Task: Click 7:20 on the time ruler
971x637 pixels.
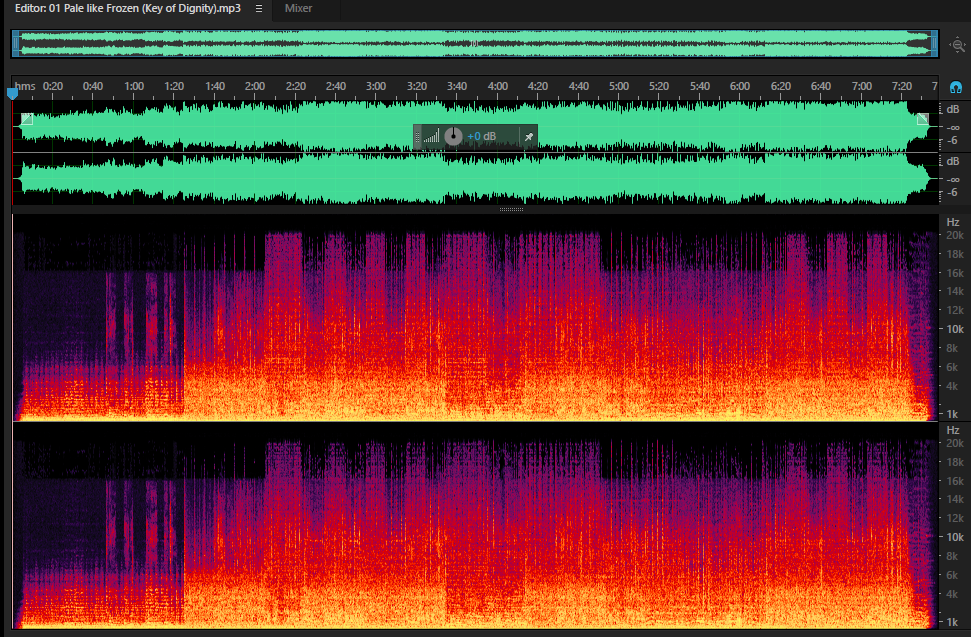Action: point(902,86)
